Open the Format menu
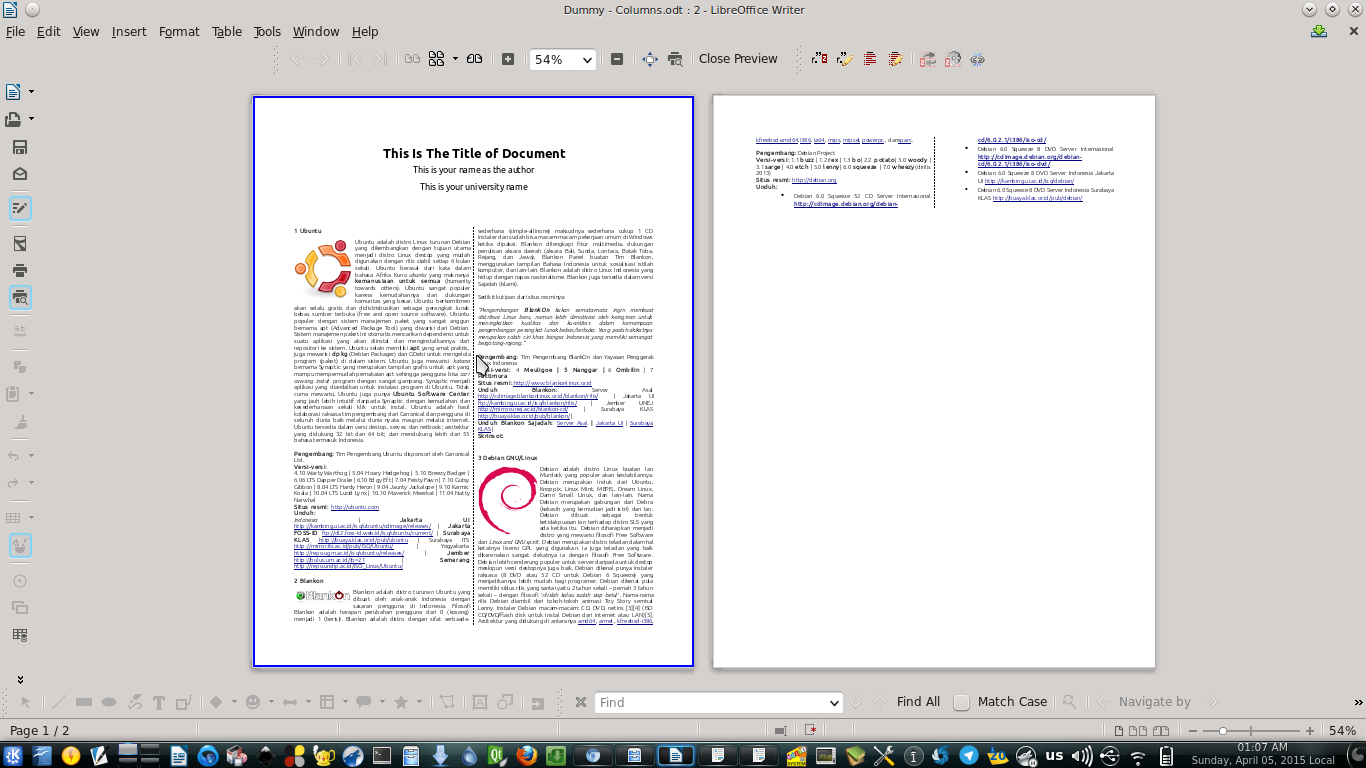 (179, 31)
